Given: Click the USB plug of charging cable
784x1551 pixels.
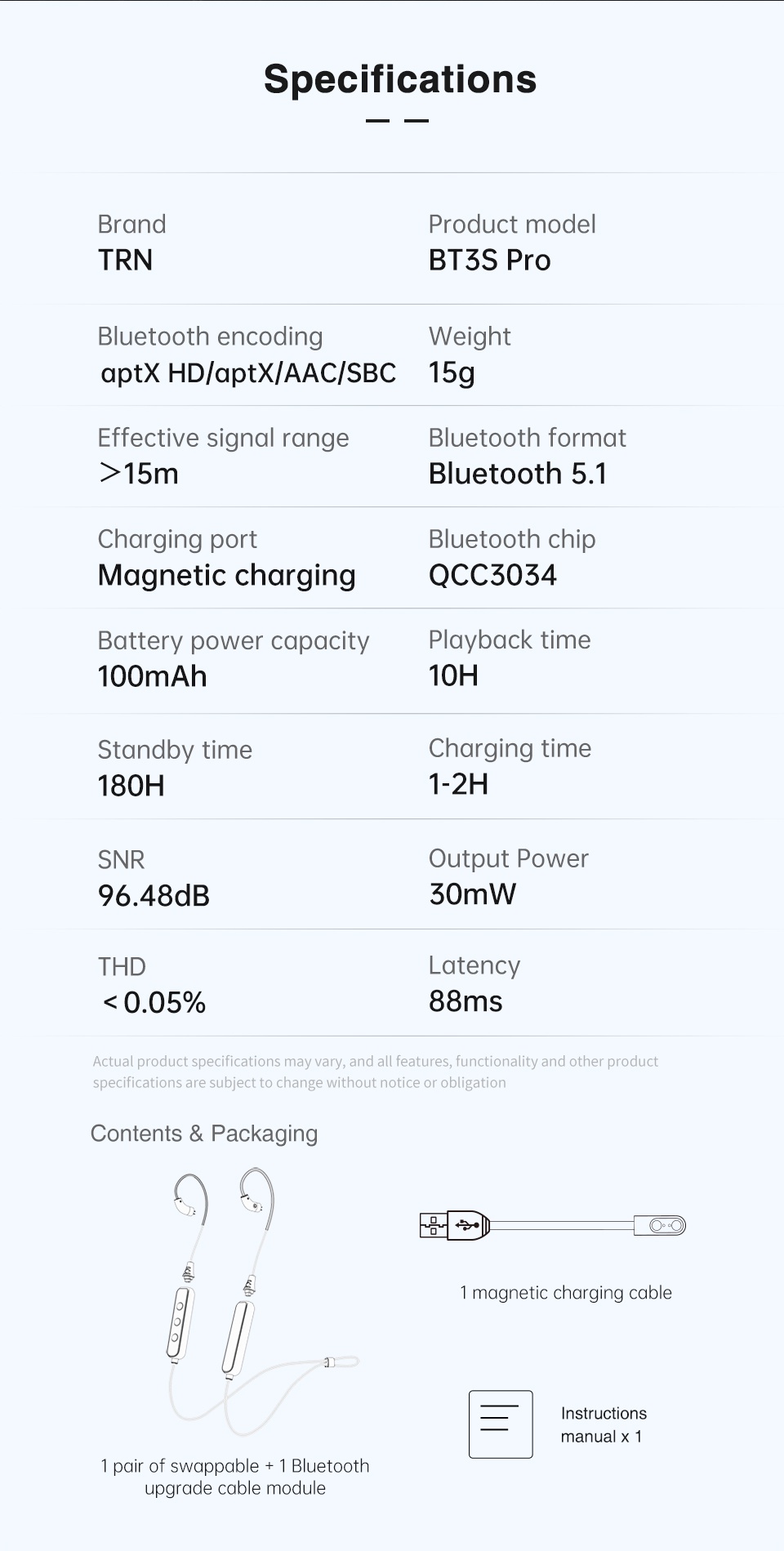Looking at the screenshot, I should point(455,1225).
